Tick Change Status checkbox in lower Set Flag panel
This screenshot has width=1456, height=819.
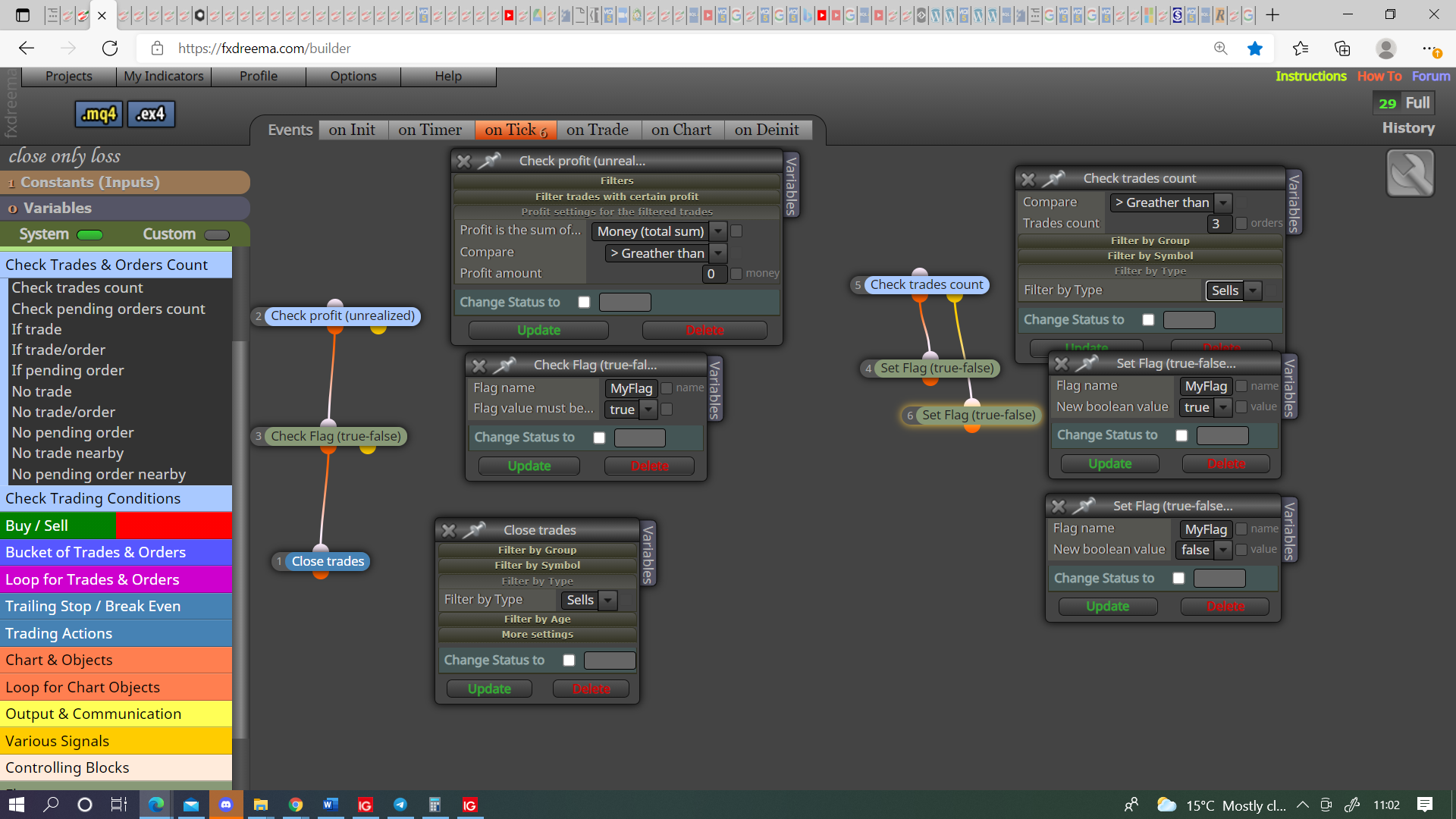click(x=1178, y=579)
